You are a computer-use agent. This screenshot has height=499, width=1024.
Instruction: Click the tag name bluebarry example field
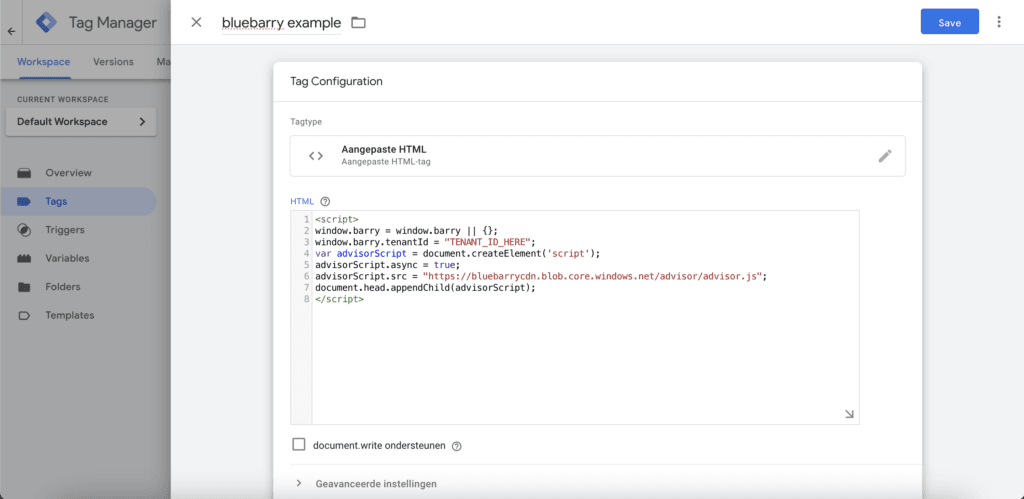click(281, 23)
